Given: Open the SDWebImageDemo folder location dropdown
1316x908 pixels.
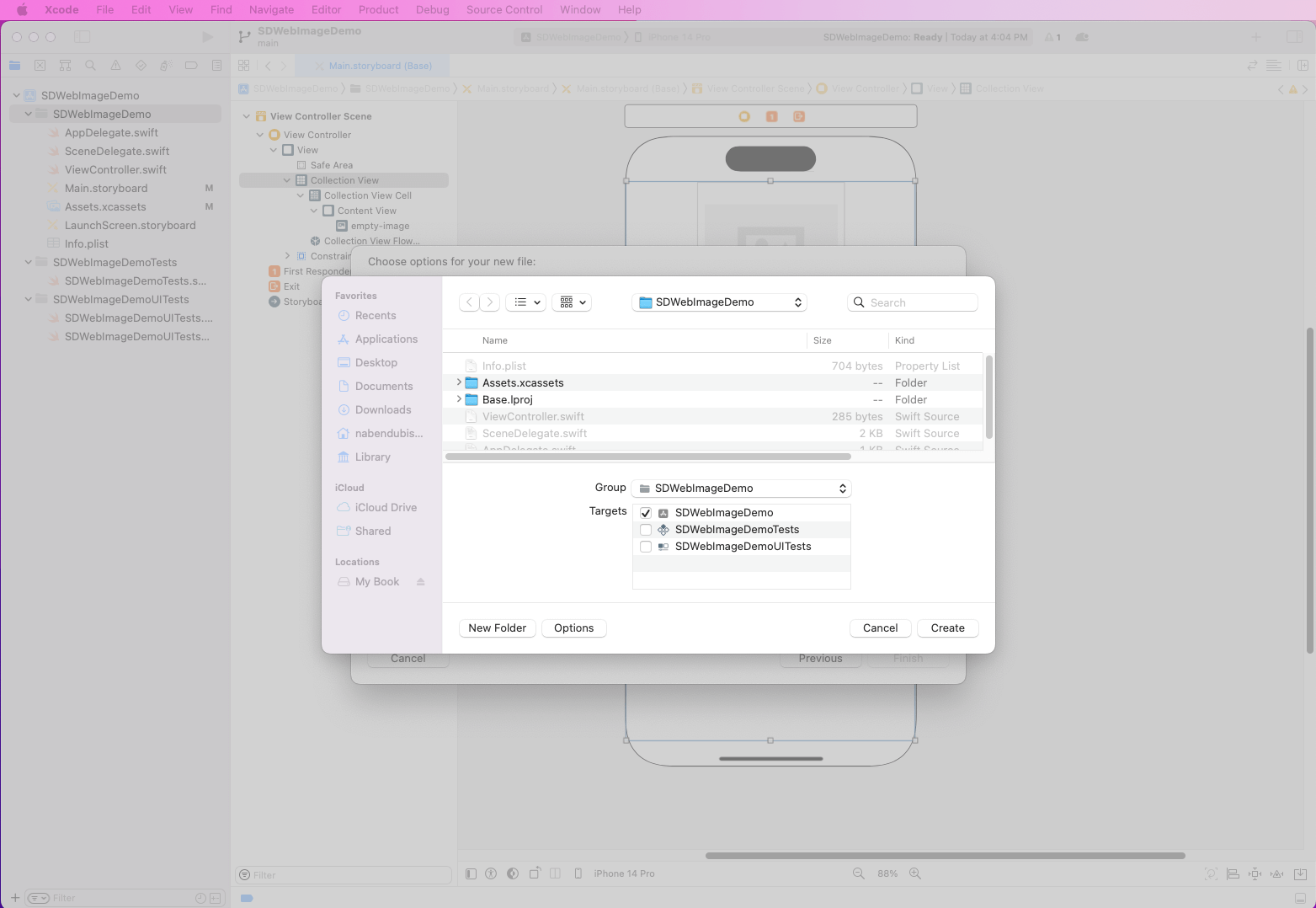Looking at the screenshot, I should (x=719, y=302).
